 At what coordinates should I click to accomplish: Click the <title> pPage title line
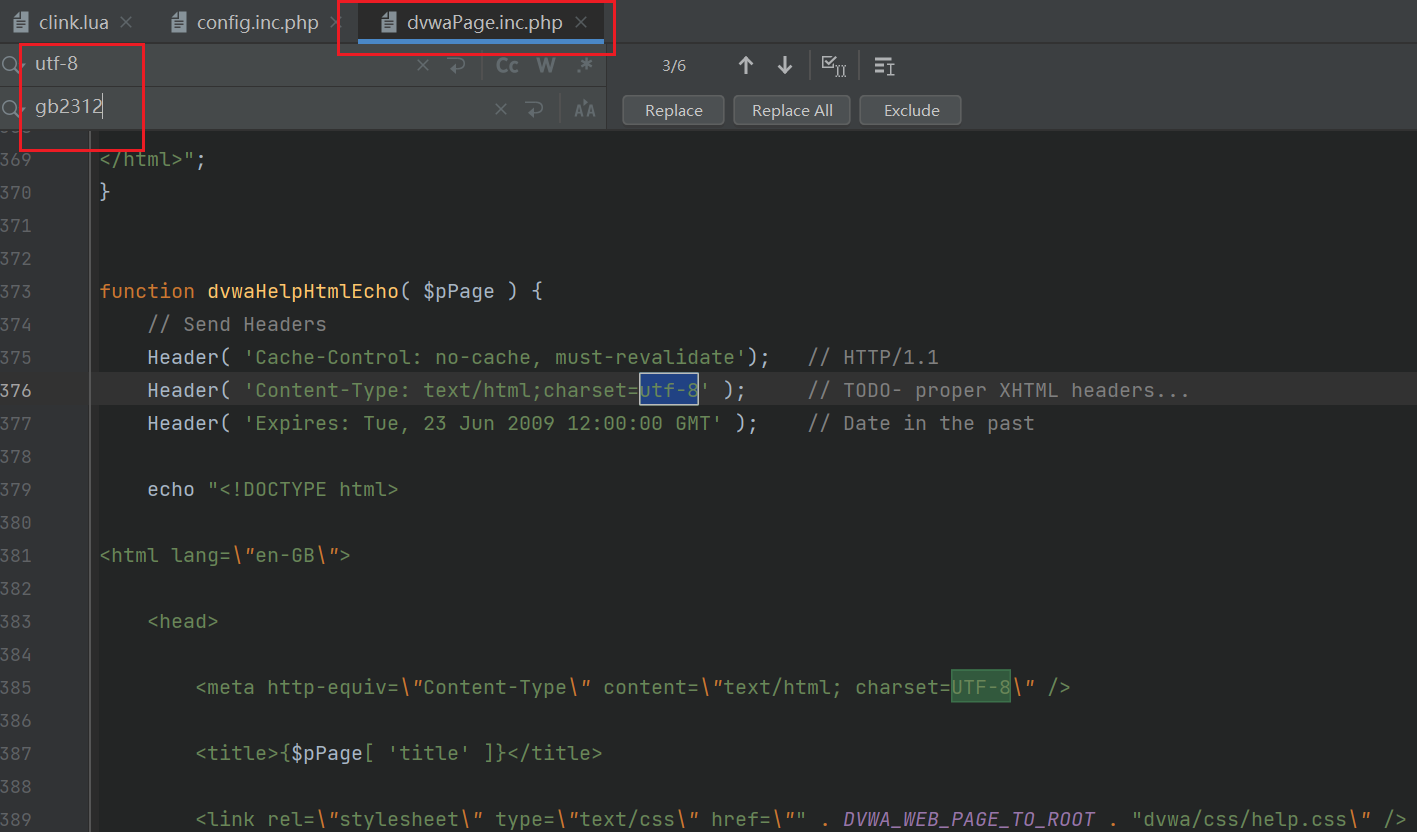point(399,753)
